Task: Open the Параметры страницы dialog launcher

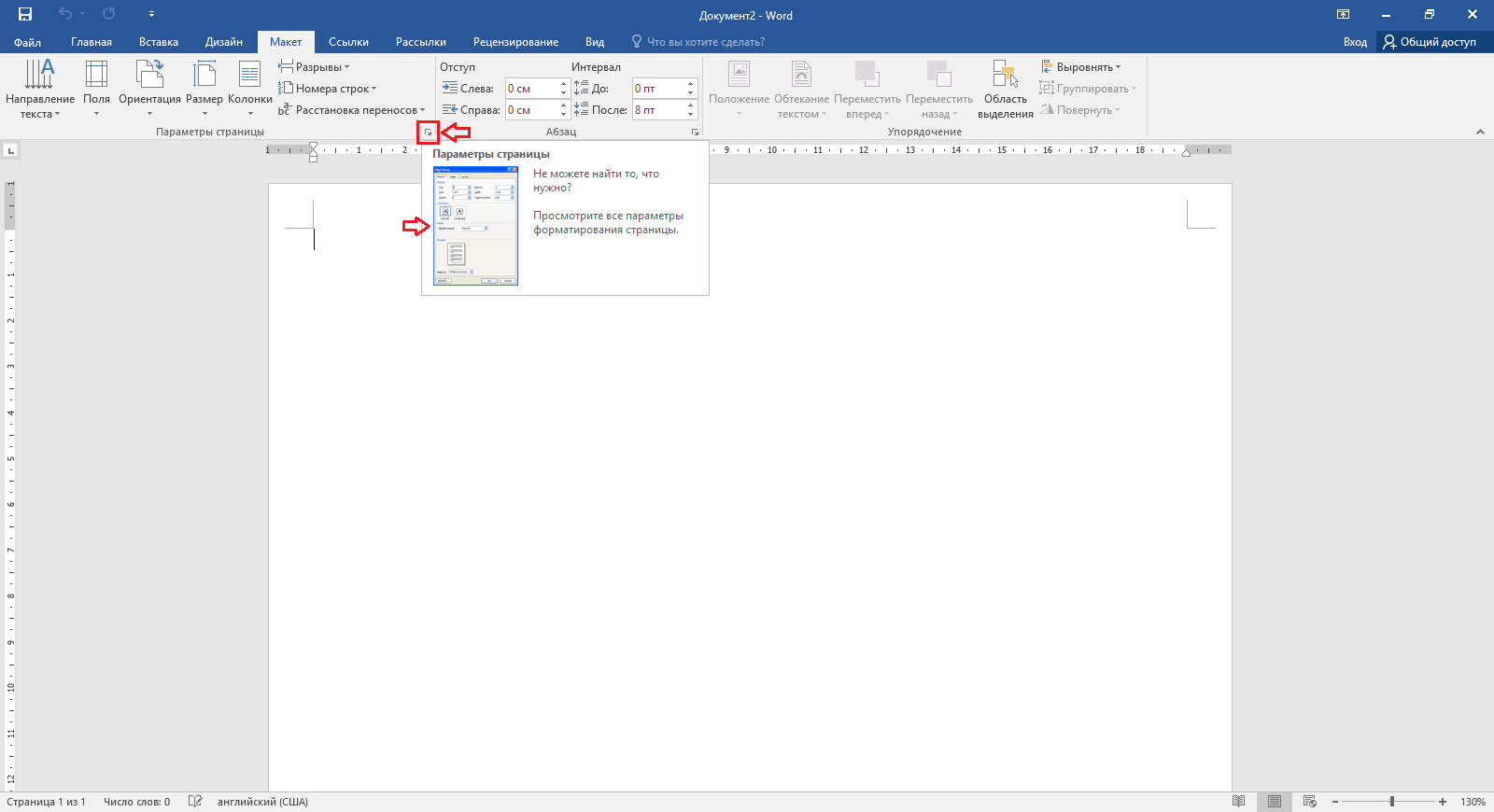Action: [428, 133]
